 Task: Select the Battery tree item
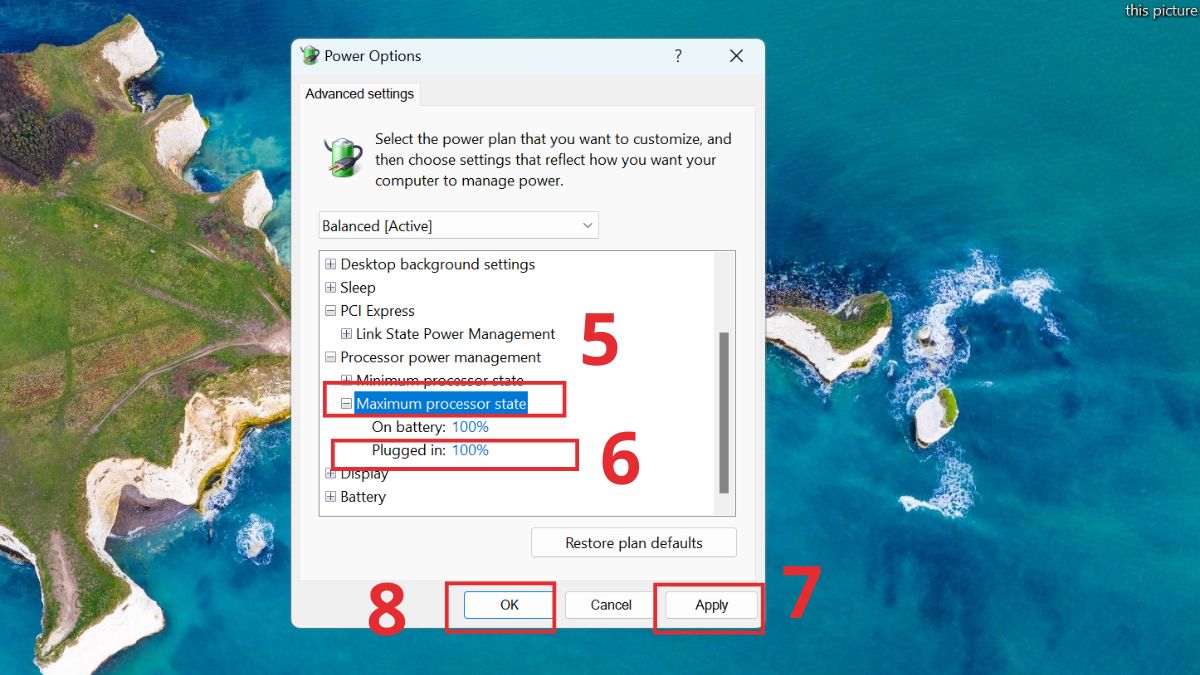(x=363, y=497)
